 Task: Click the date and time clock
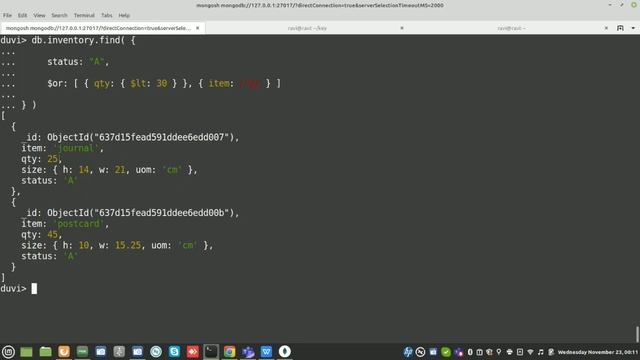click(x=598, y=352)
